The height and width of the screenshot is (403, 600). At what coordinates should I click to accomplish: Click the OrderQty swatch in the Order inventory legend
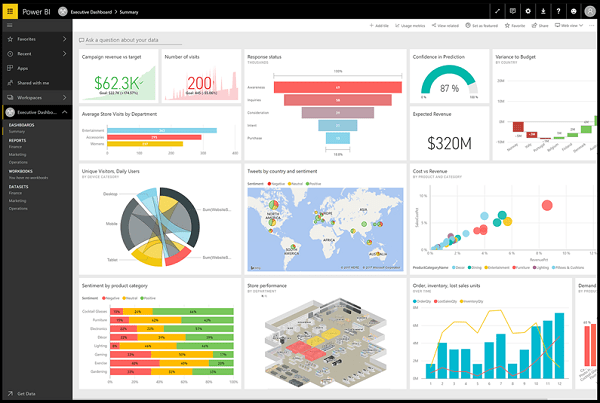pyautogui.click(x=415, y=302)
